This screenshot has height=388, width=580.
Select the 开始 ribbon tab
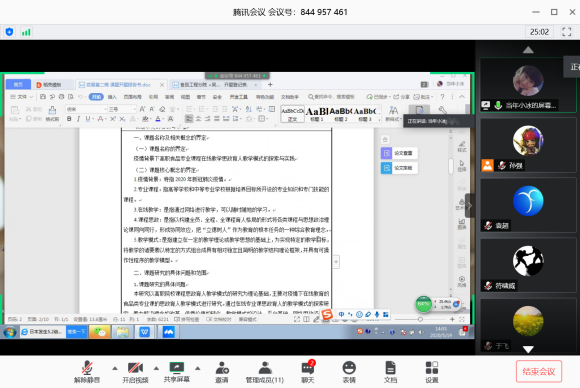point(96,97)
